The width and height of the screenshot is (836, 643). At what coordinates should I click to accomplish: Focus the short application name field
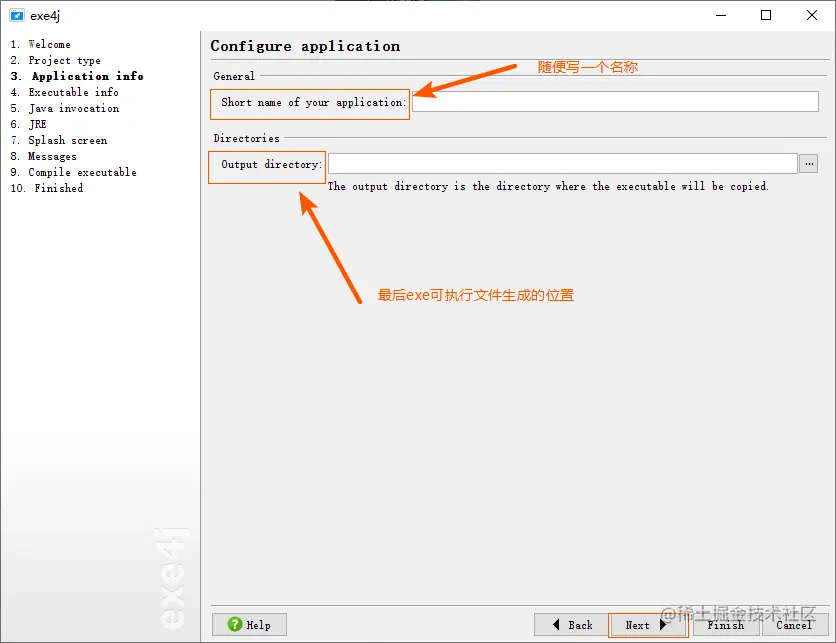pyautogui.click(x=615, y=101)
